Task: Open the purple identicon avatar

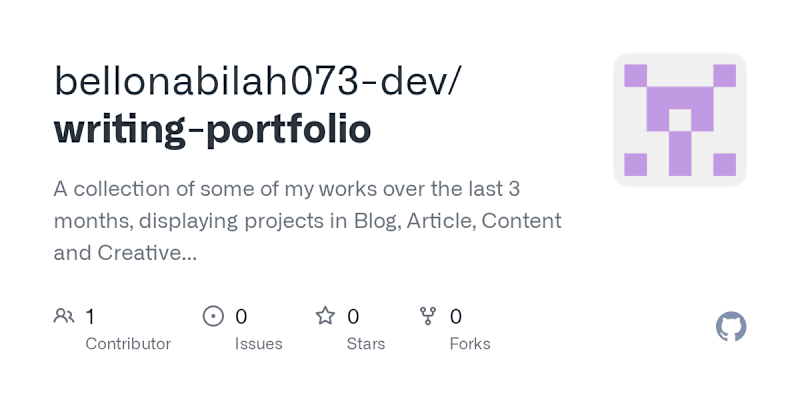Action: [680, 120]
